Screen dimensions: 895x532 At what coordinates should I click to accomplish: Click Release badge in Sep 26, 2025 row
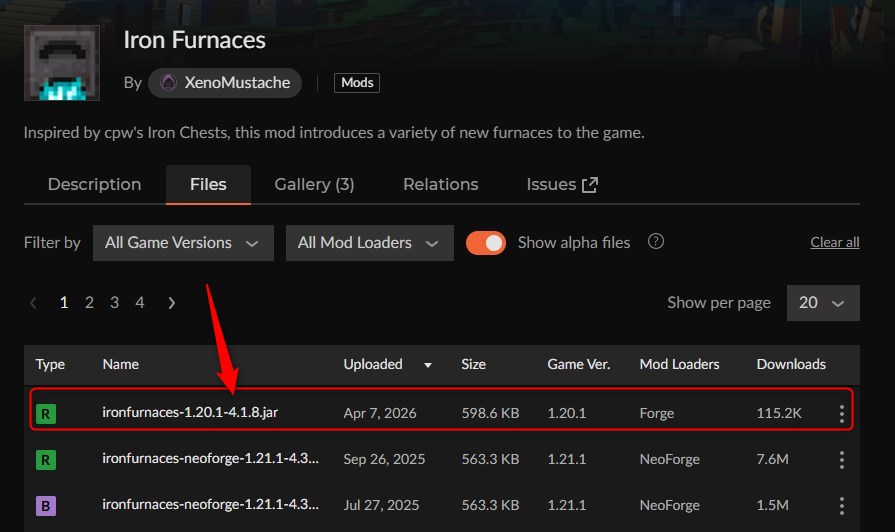[x=46, y=460]
